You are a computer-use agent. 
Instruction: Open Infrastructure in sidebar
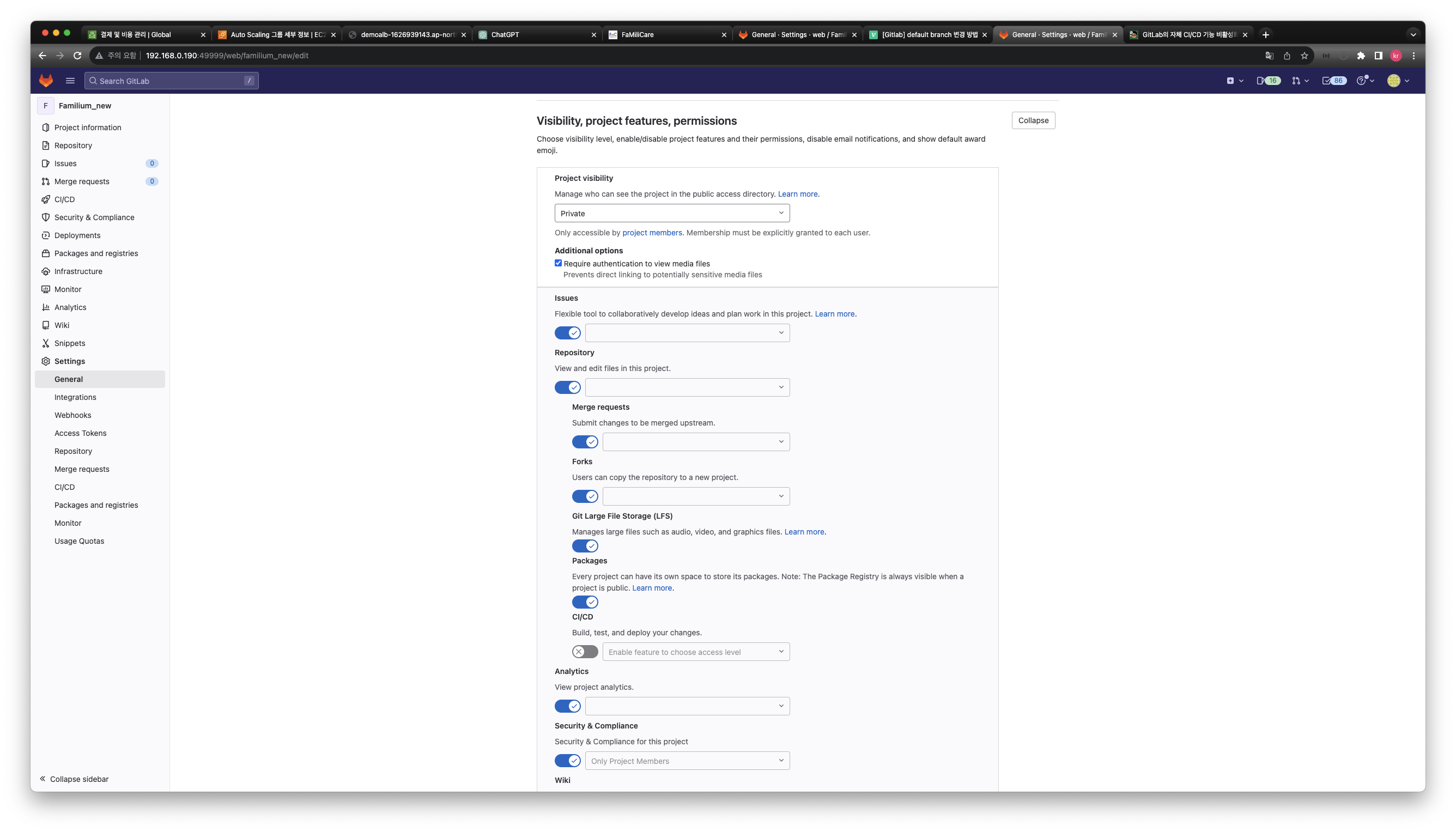[99, 271]
